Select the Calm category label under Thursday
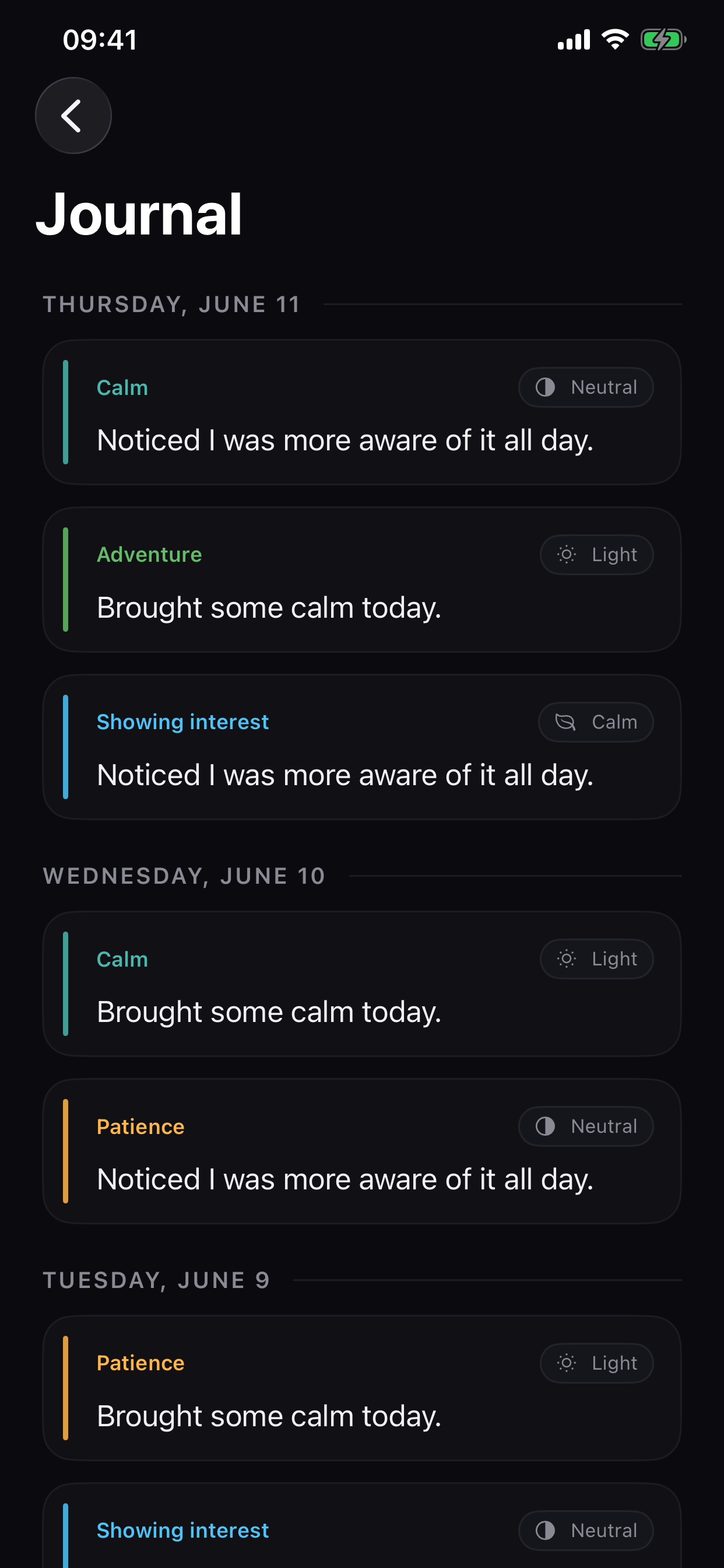 coord(122,387)
